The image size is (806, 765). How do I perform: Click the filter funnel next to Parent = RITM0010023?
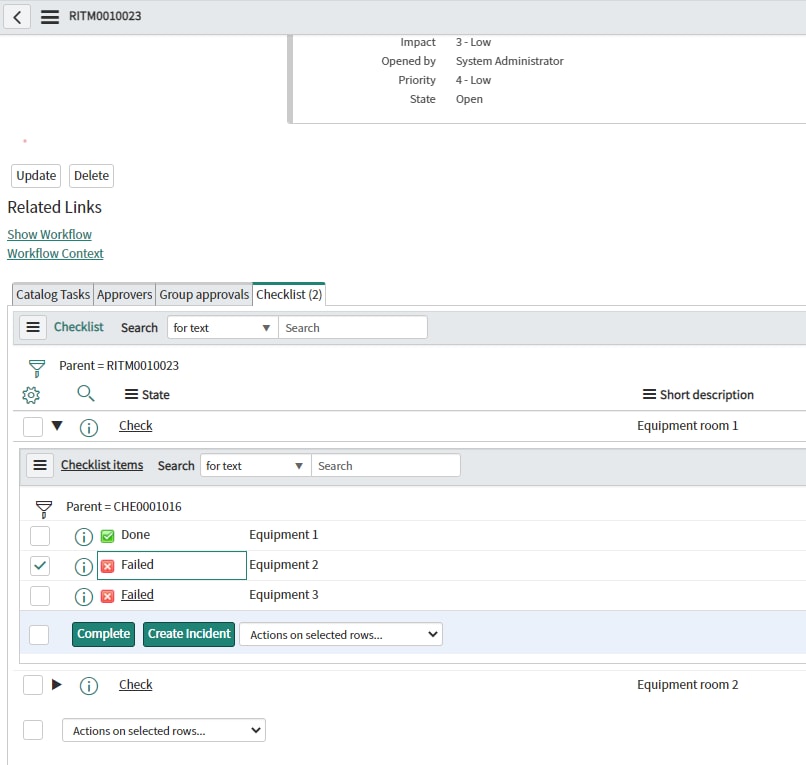(x=37, y=368)
